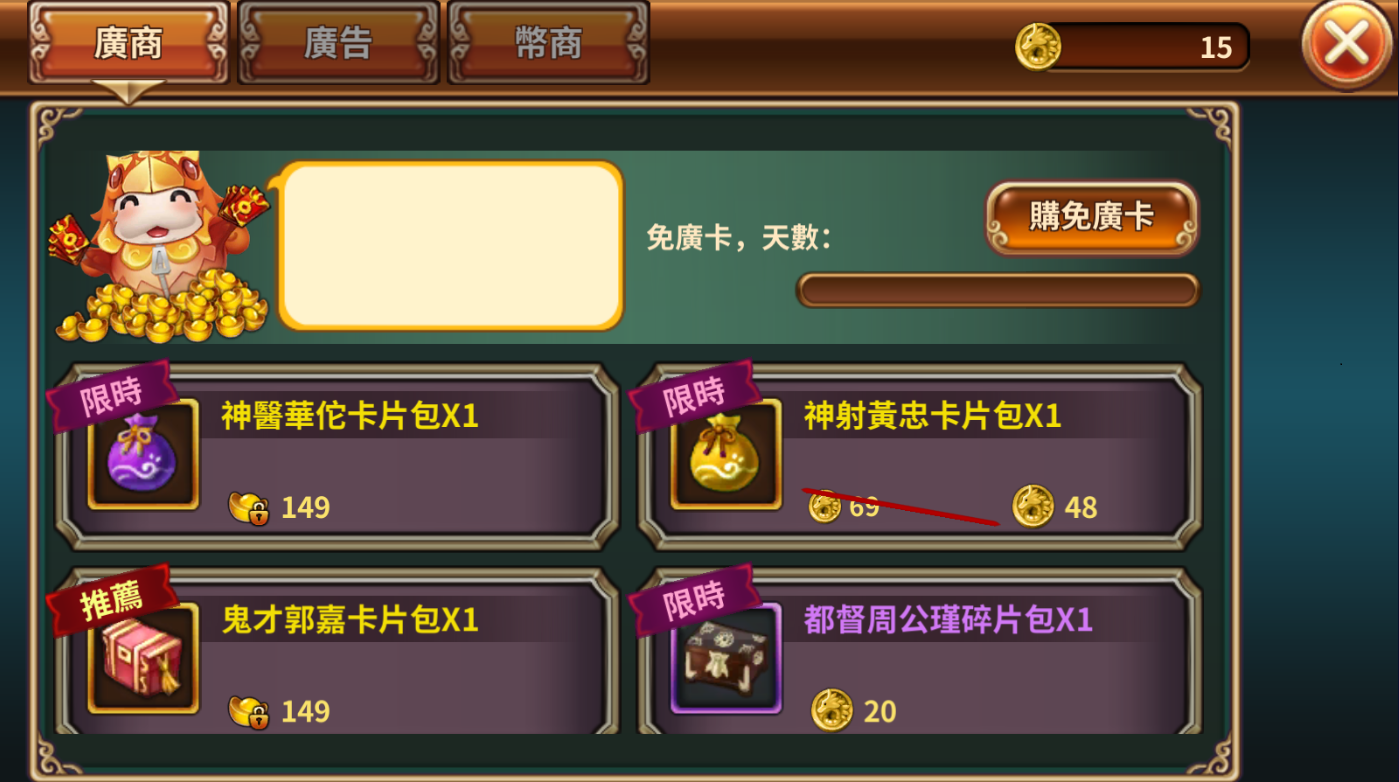1399x782 pixels.
Task: Close the shop with the red X button
Action: coord(1348,44)
